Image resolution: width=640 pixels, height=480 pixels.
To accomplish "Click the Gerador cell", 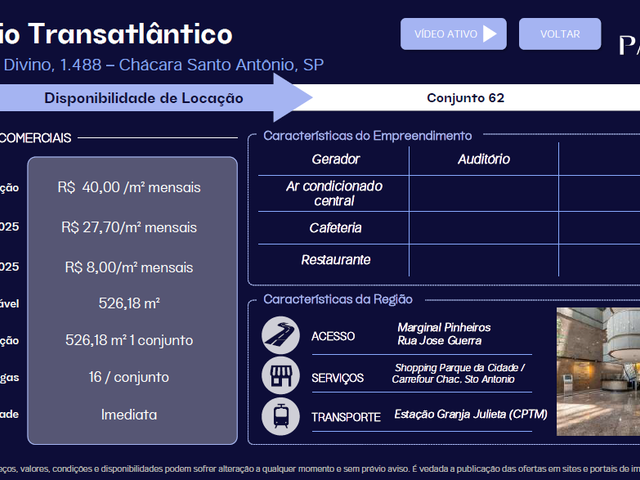I will click(335, 159).
